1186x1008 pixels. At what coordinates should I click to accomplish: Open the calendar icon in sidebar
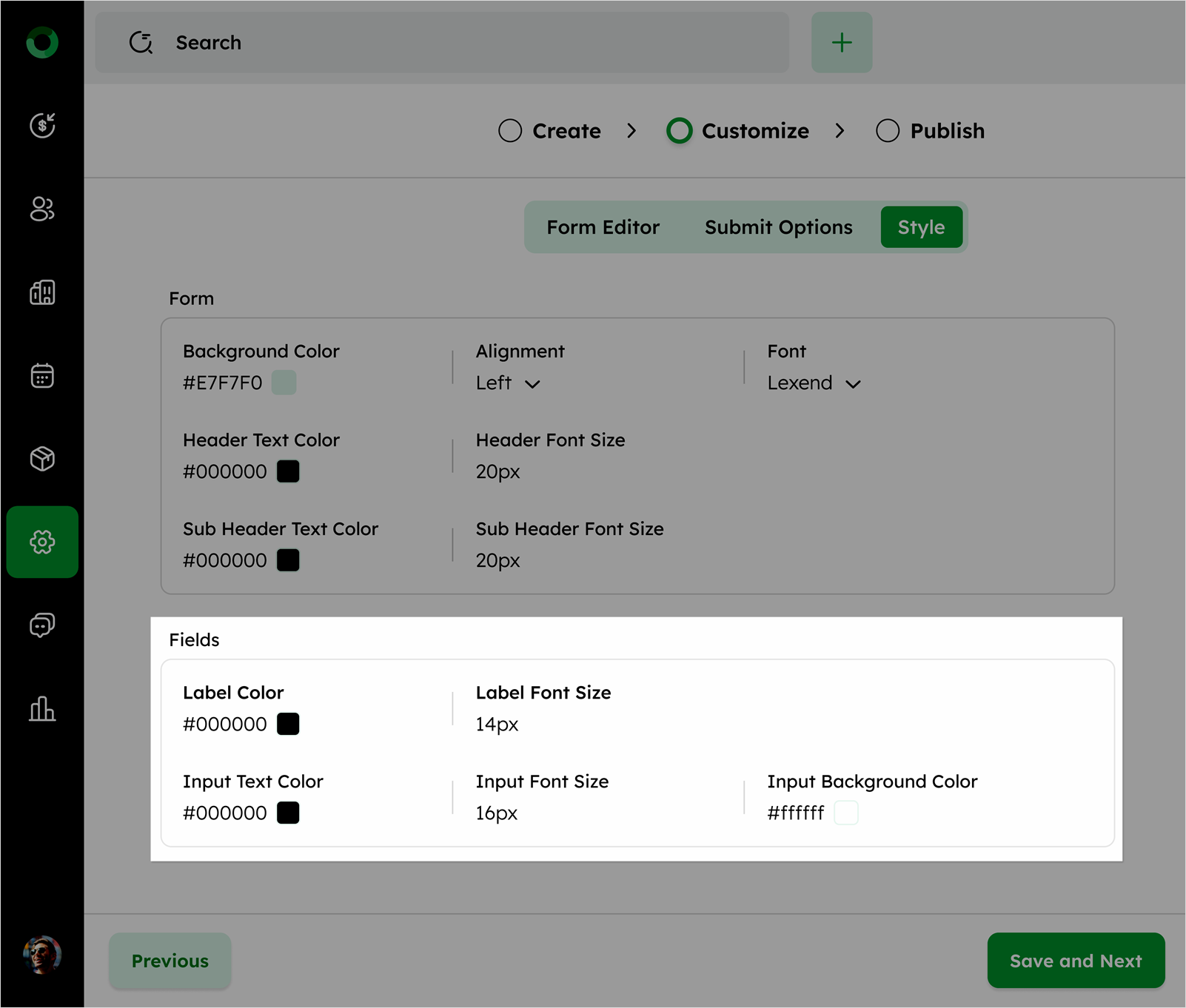pos(42,376)
